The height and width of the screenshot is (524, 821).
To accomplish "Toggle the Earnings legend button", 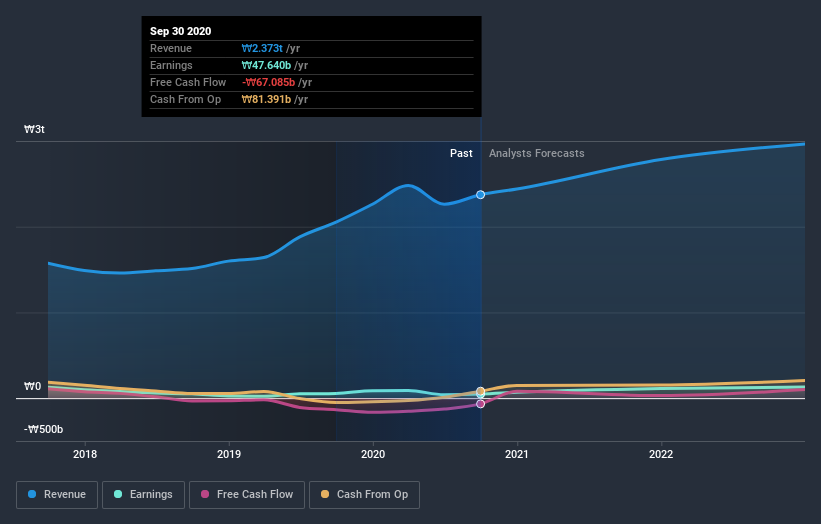I will (143, 495).
